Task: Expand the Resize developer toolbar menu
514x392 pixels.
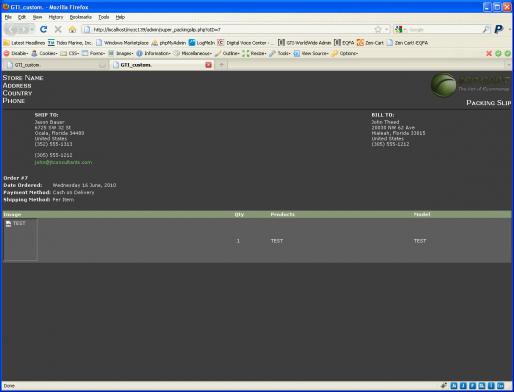Action: (254, 53)
